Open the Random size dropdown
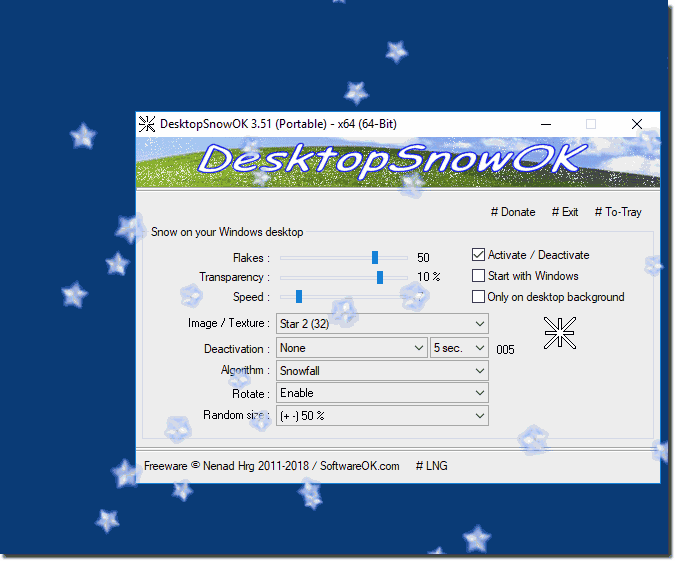The width and height of the screenshot is (675, 561). 382,416
